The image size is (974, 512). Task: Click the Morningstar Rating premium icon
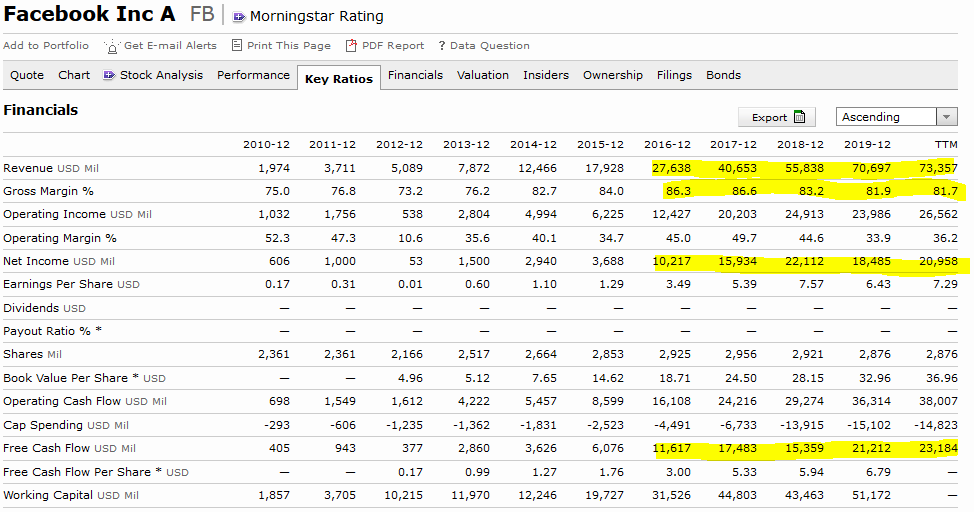coord(239,17)
